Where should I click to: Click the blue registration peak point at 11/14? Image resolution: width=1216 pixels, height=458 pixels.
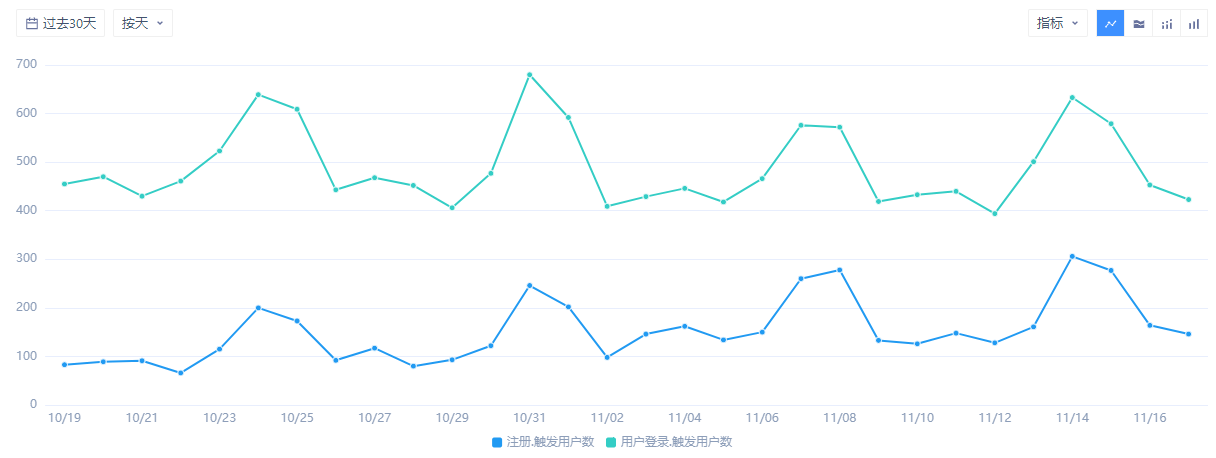[1072, 256]
